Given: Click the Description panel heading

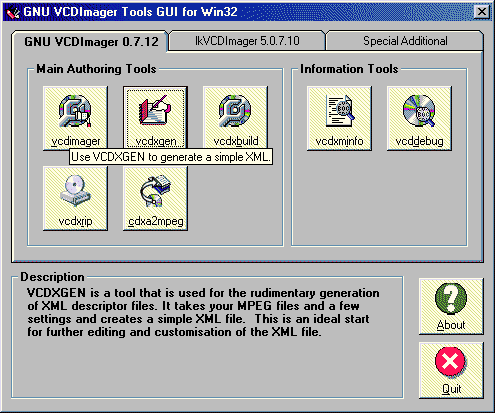Looking at the screenshot, I should [52, 277].
